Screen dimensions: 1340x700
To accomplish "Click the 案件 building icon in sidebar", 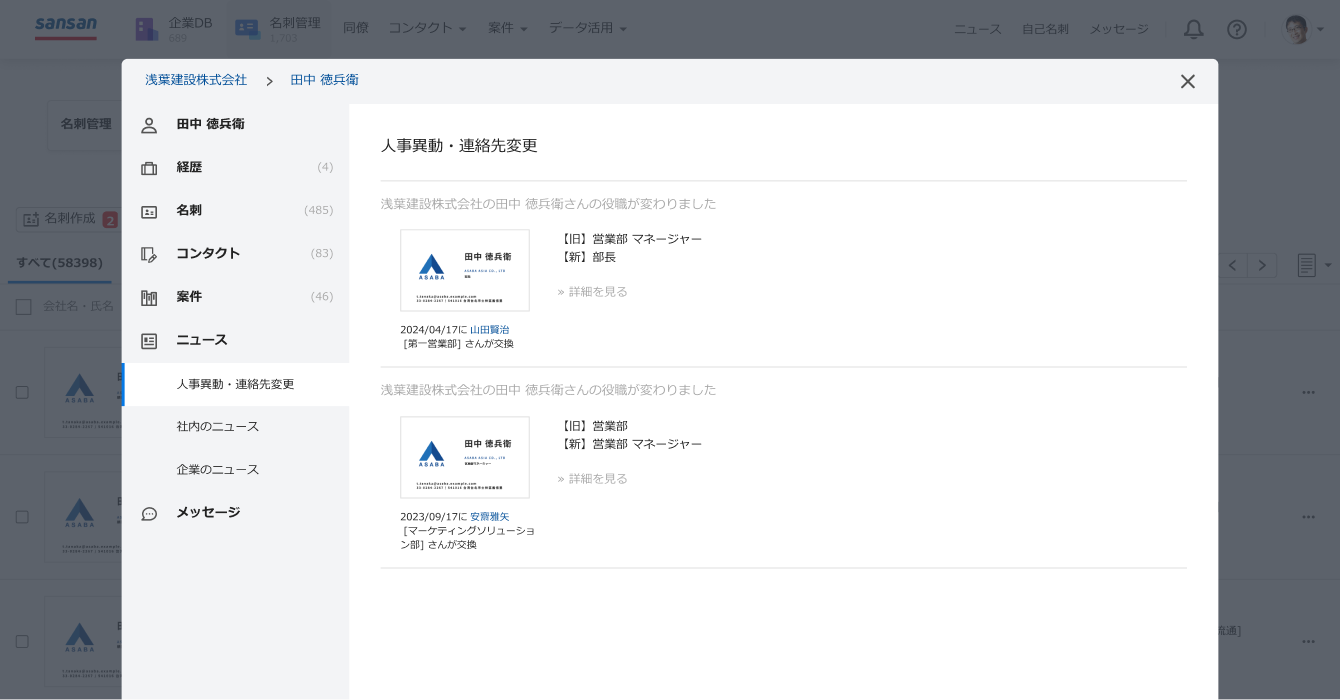I will pos(149,297).
